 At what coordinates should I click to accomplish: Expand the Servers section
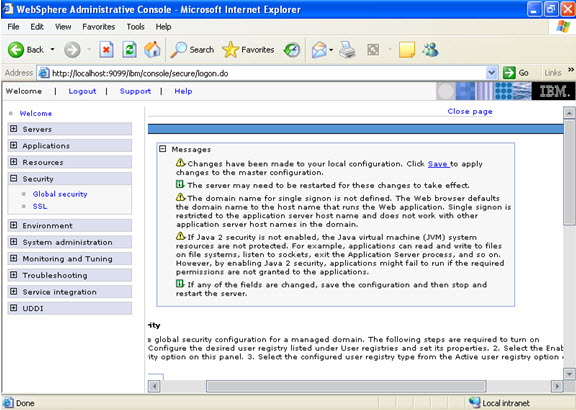tap(14, 129)
